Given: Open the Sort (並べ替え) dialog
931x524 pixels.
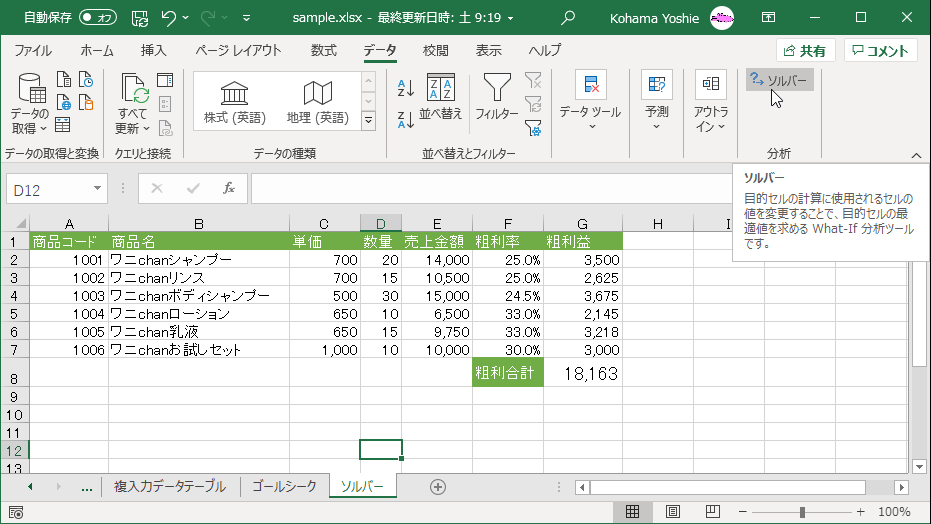Looking at the screenshot, I should click(x=441, y=97).
